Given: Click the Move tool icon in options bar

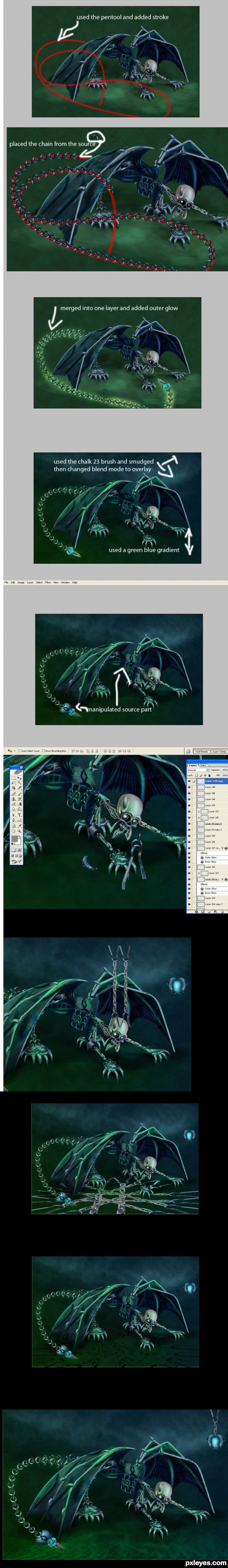Looking at the screenshot, I should click(9, 750).
